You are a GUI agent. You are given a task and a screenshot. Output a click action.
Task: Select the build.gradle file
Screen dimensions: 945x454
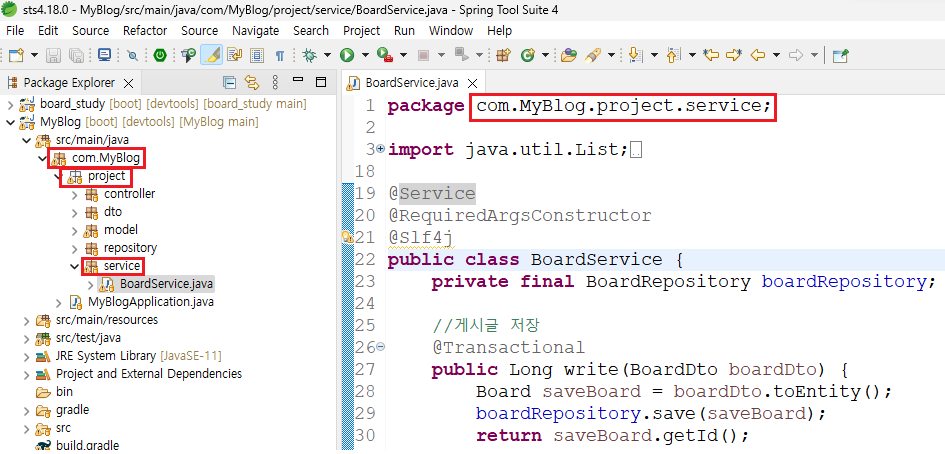click(87, 446)
